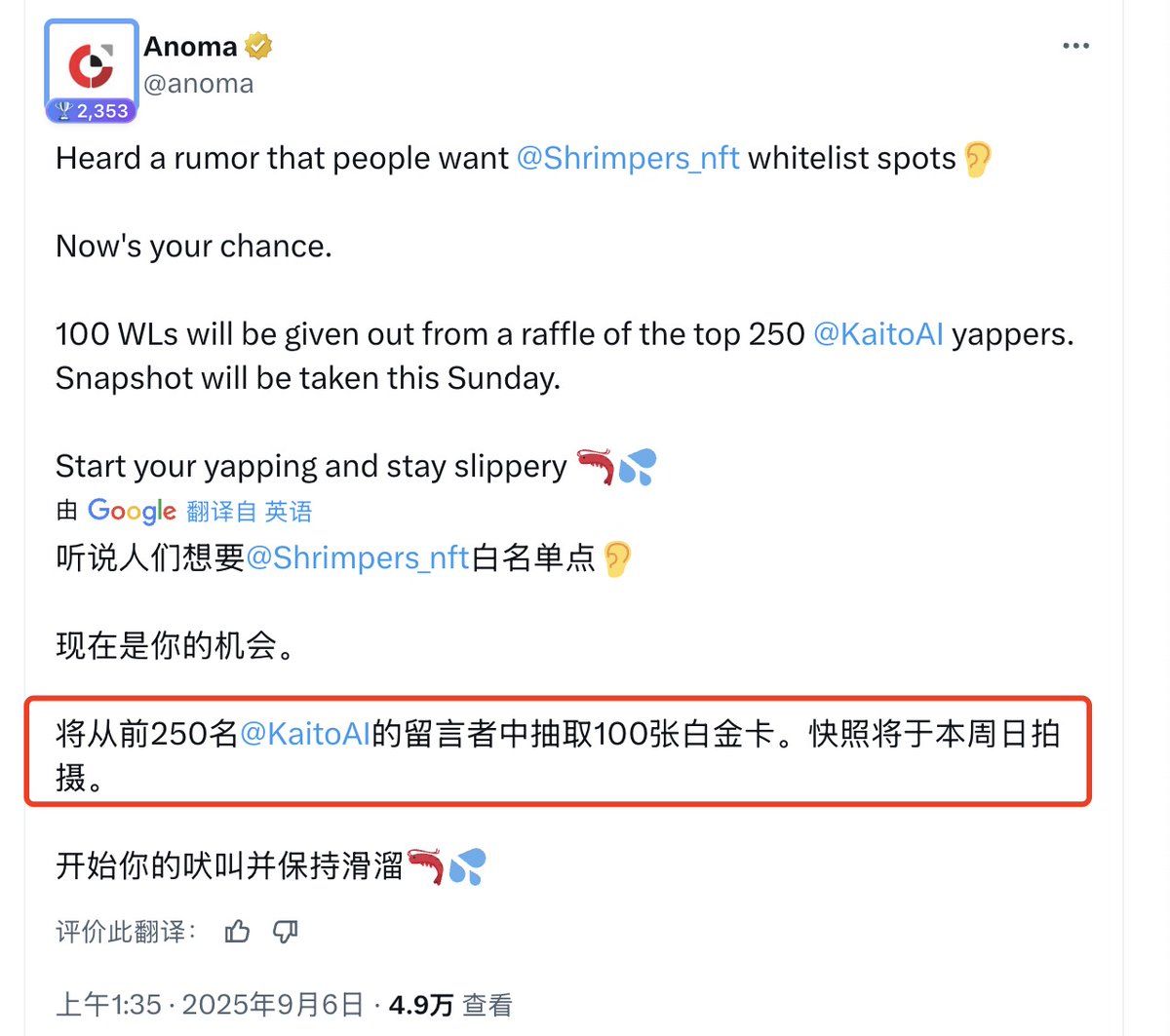This screenshot has height=1036, width=1170.
Task: Click the 2,353 trophy rank badge
Action: click(x=92, y=111)
